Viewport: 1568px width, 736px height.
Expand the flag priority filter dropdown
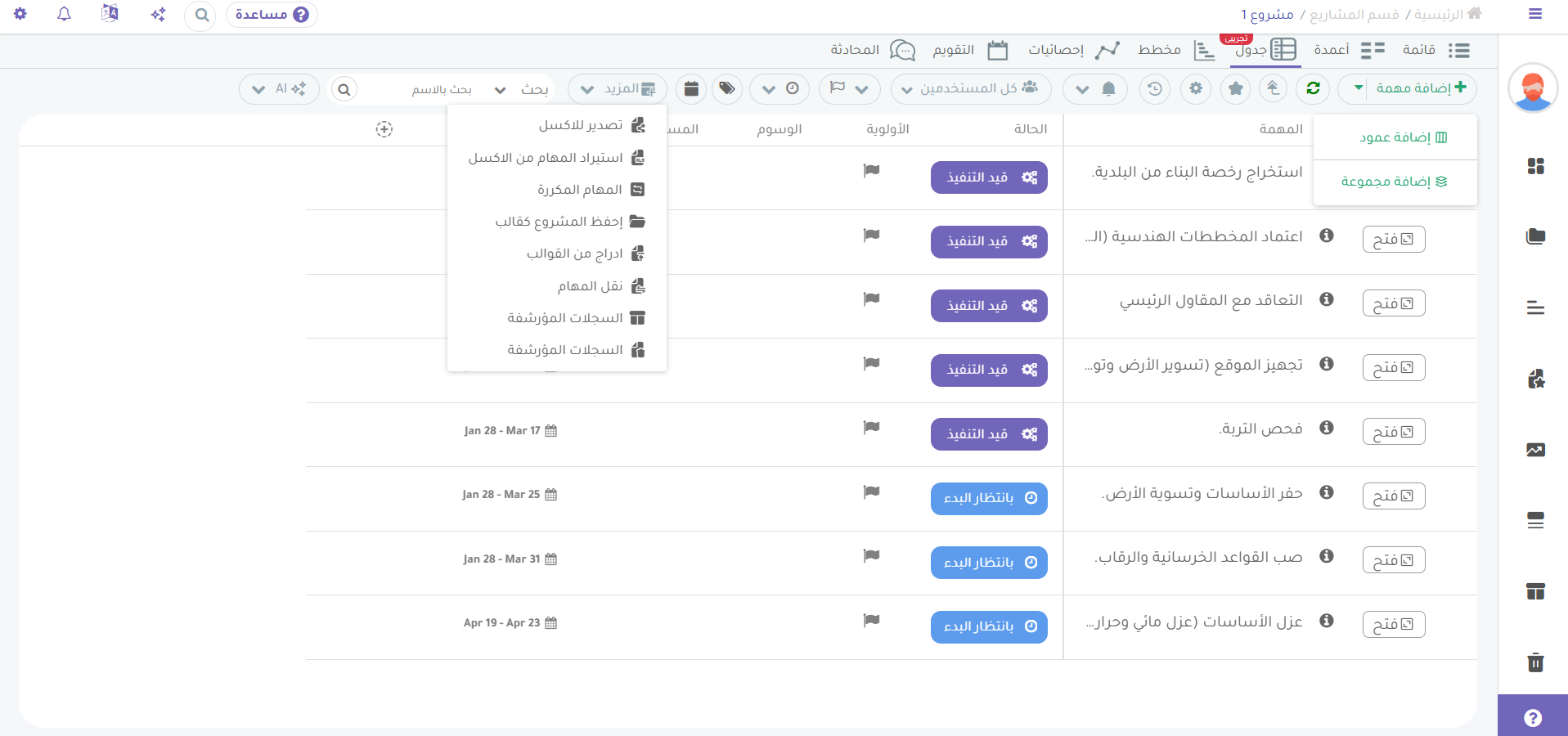tap(849, 88)
